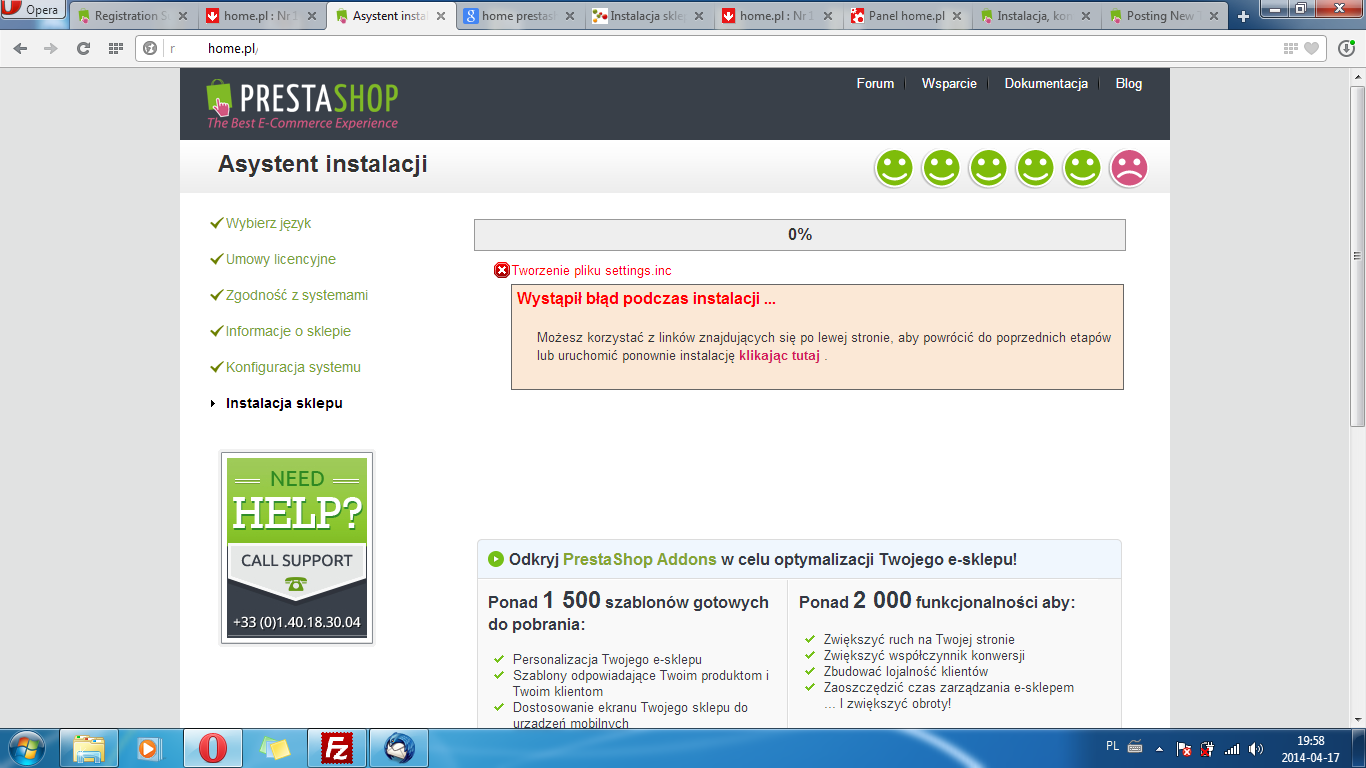Click the 'Tworzenie pliku settings.inc' error text

pos(592,271)
